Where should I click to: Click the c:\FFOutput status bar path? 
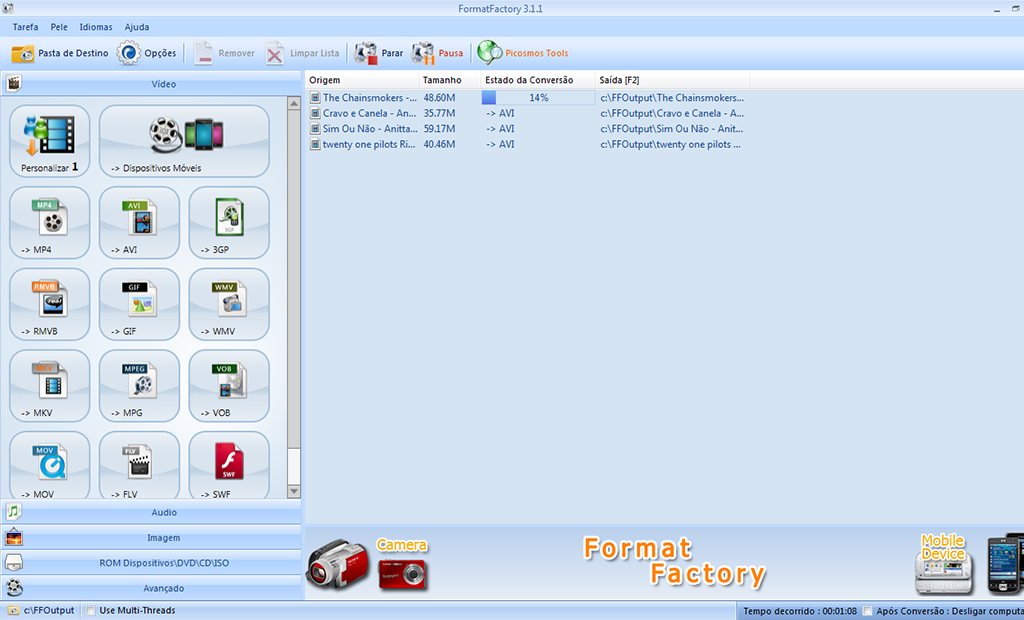pyautogui.click(x=49, y=611)
